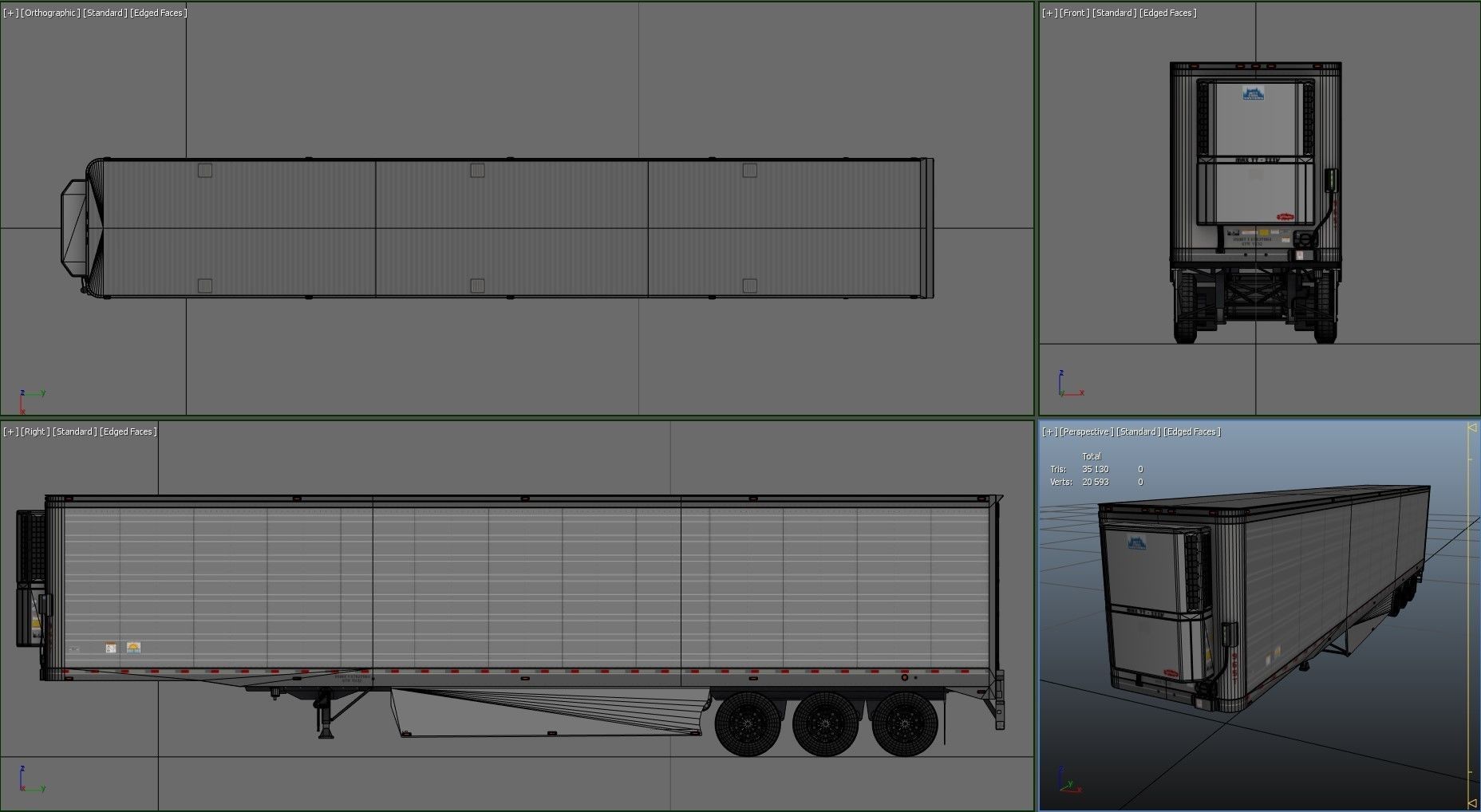Open Standard shading menu in Front viewport
Image resolution: width=1481 pixels, height=812 pixels.
(1114, 13)
